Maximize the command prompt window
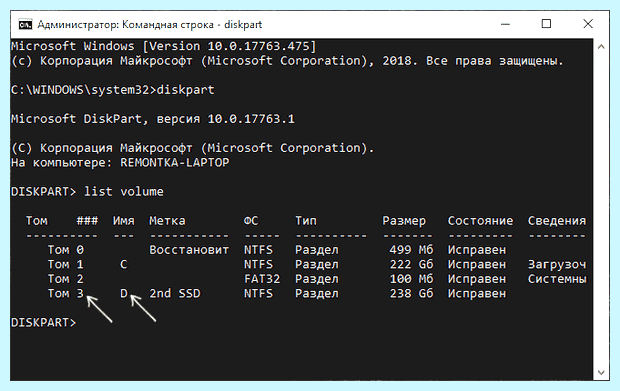The width and height of the screenshot is (620, 391). click(546, 24)
